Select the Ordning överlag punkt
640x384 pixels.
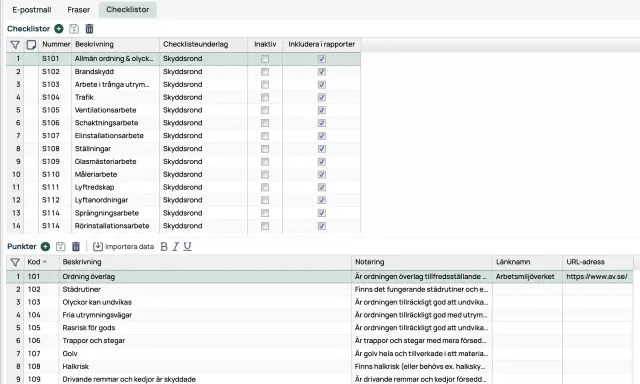point(320,277)
